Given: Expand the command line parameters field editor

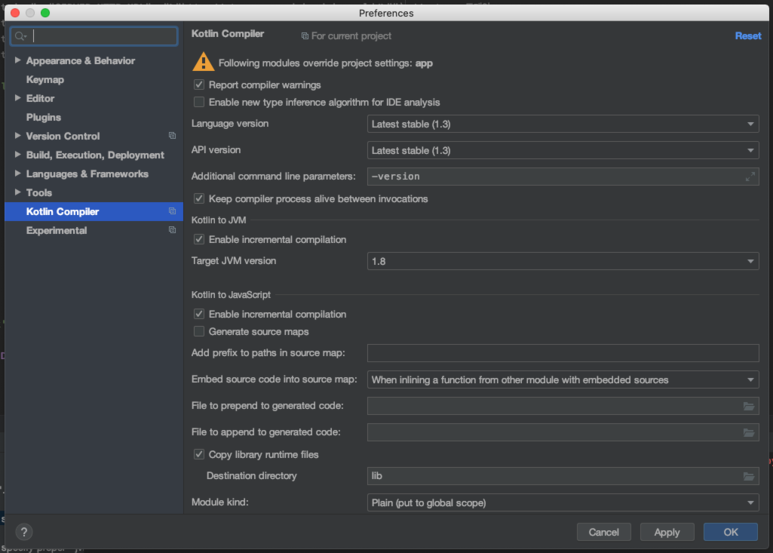Looking at the screenshot, I should [750, 176].
